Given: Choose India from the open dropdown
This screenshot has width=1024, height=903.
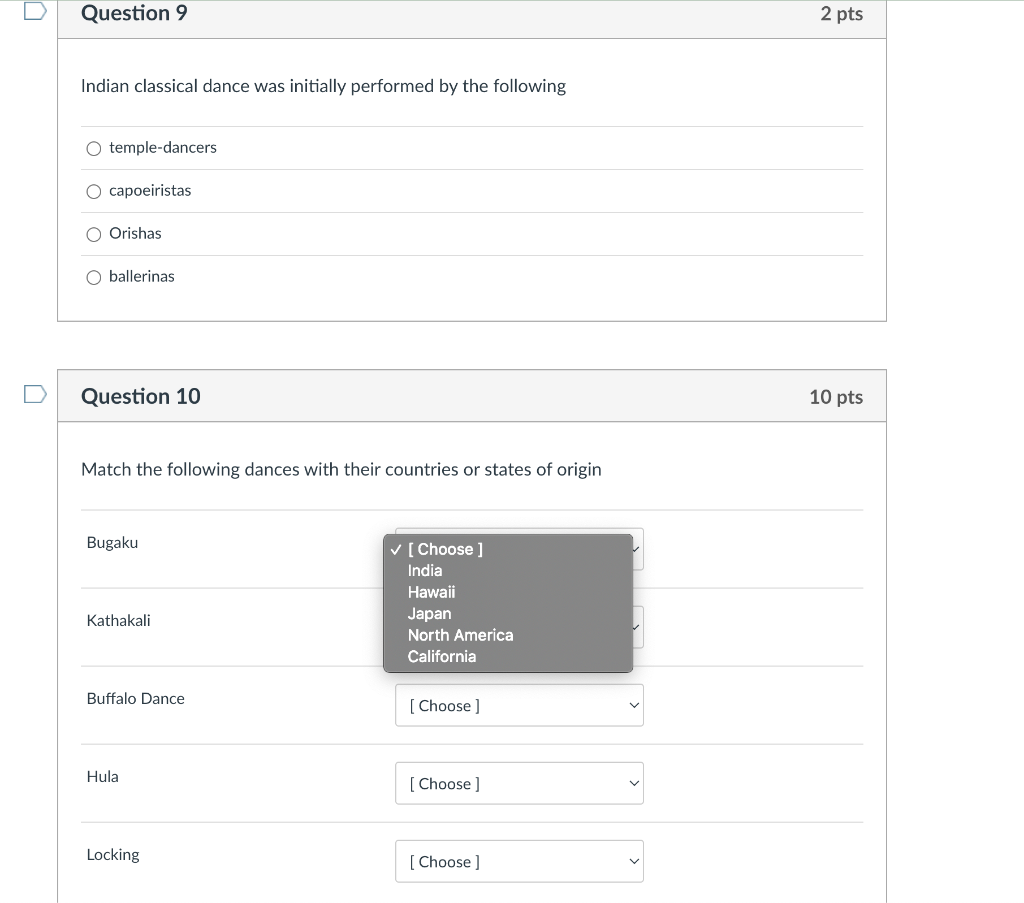Looking at the screenshot, I should (425, 570).
